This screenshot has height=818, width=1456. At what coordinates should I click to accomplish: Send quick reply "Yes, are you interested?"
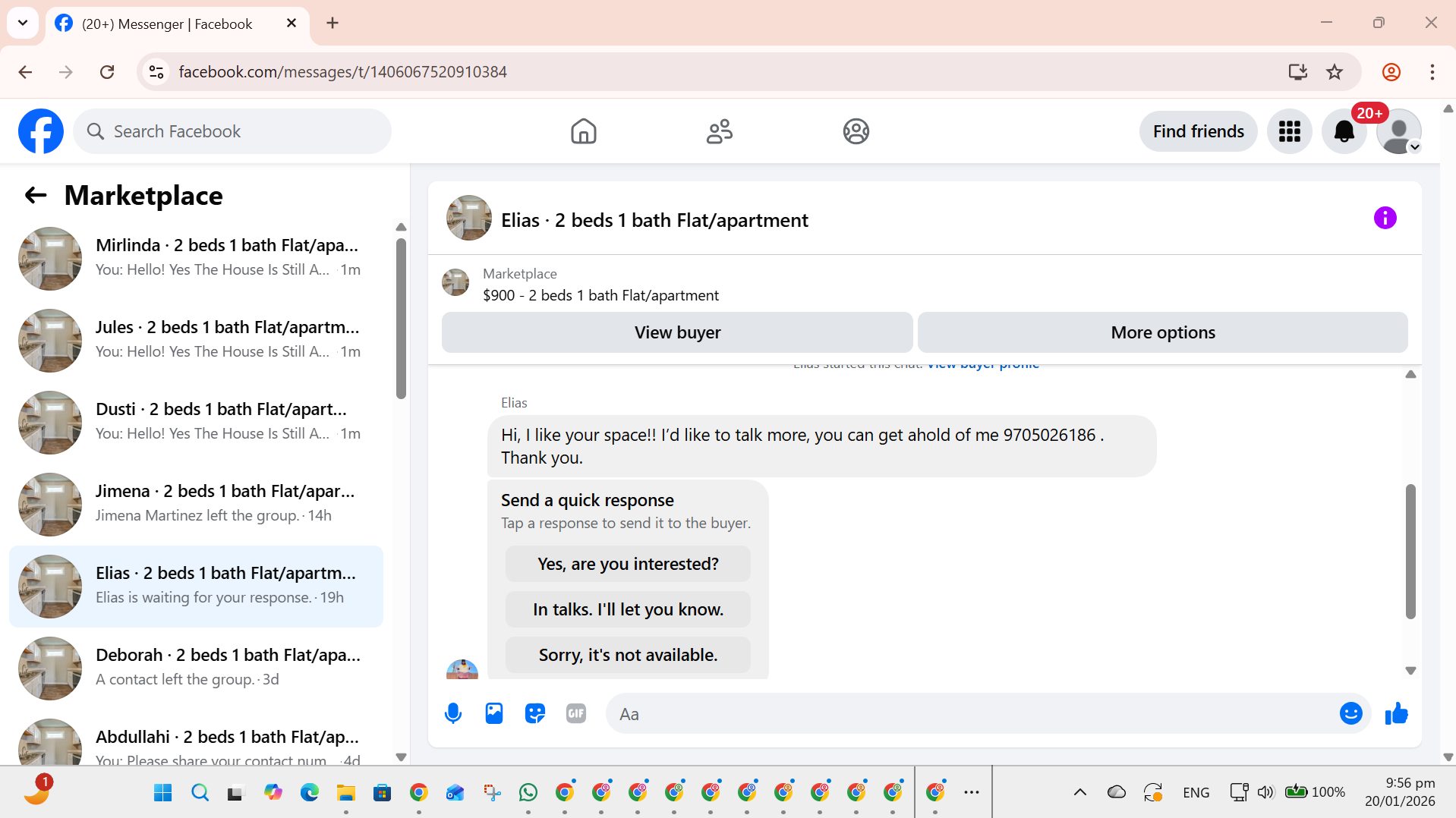point(628,564)
